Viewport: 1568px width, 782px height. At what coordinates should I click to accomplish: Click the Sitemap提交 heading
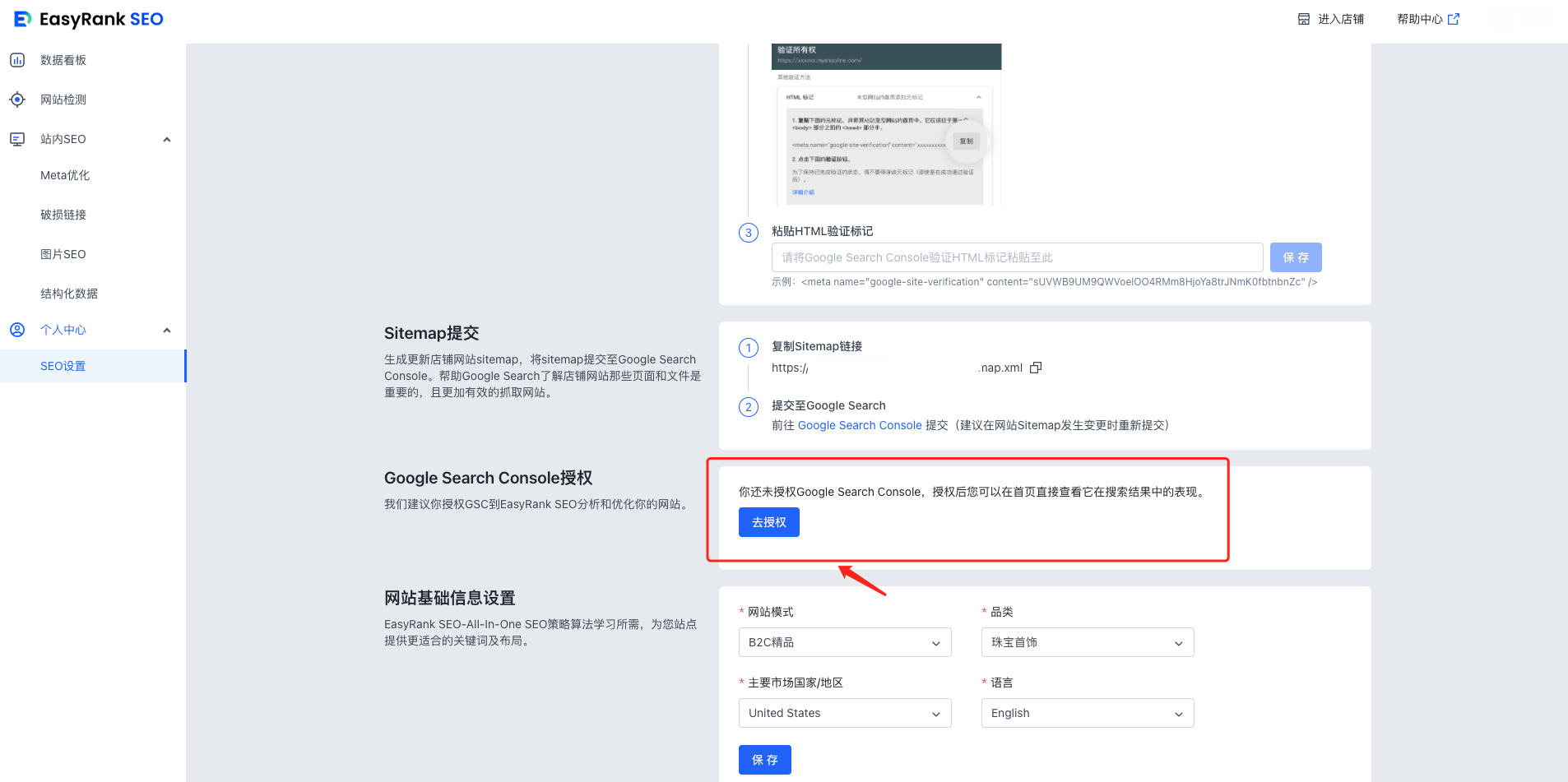[x=432, y=333]
